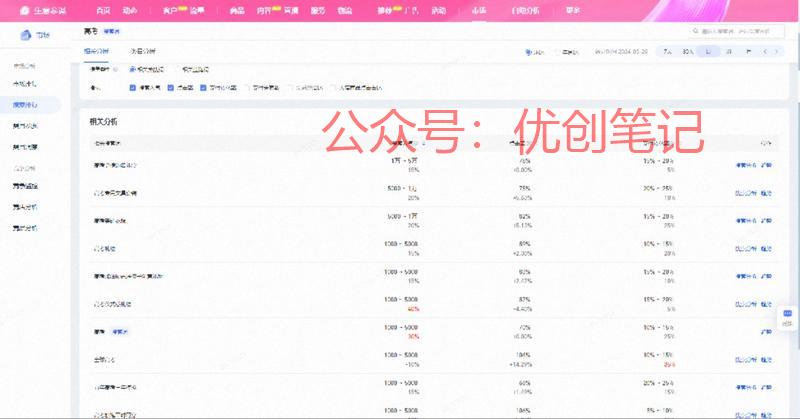Click the date text ending 2024-05-20

[621, 52]
